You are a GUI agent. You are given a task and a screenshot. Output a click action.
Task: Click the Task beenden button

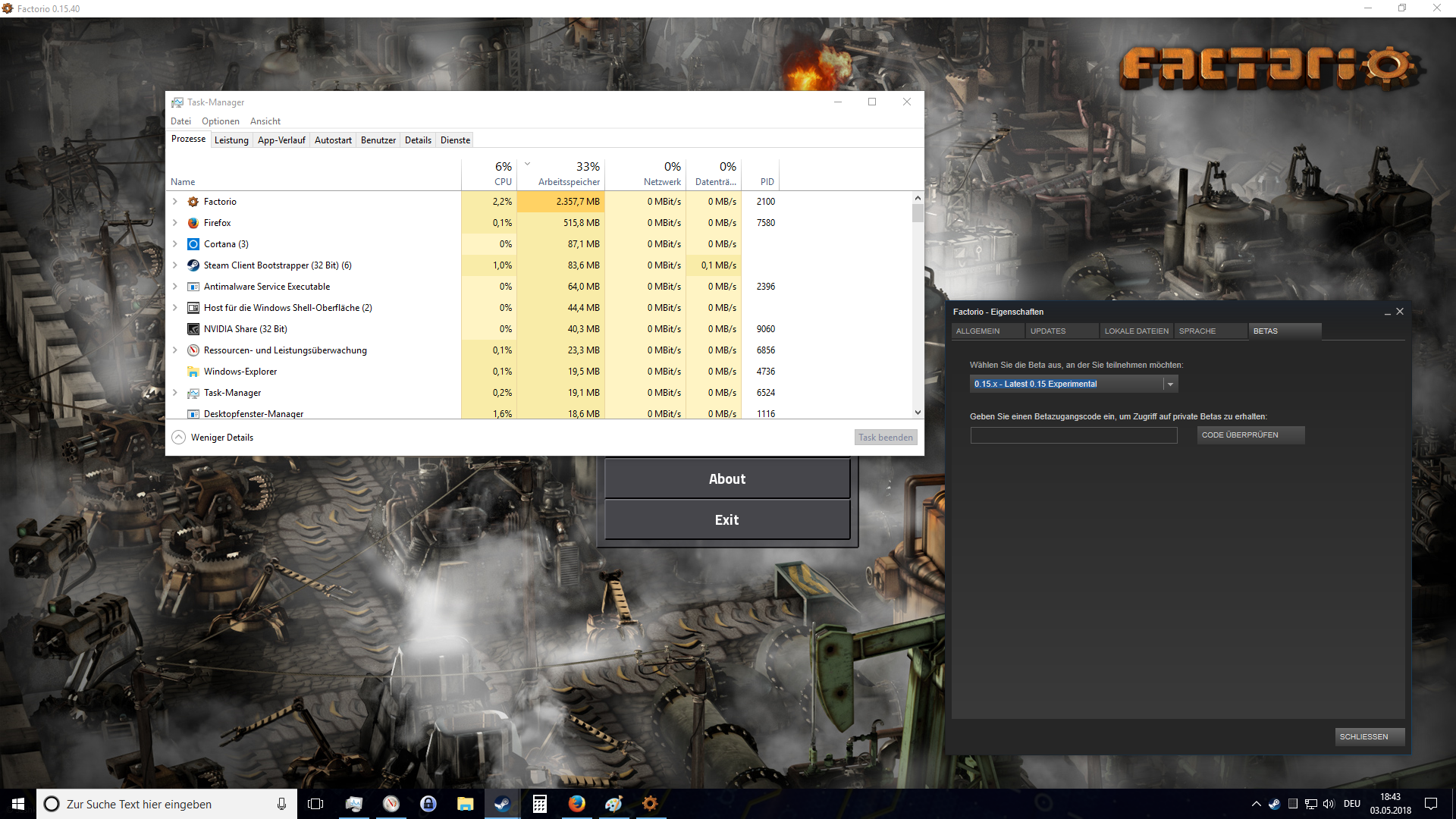(885, 438)
